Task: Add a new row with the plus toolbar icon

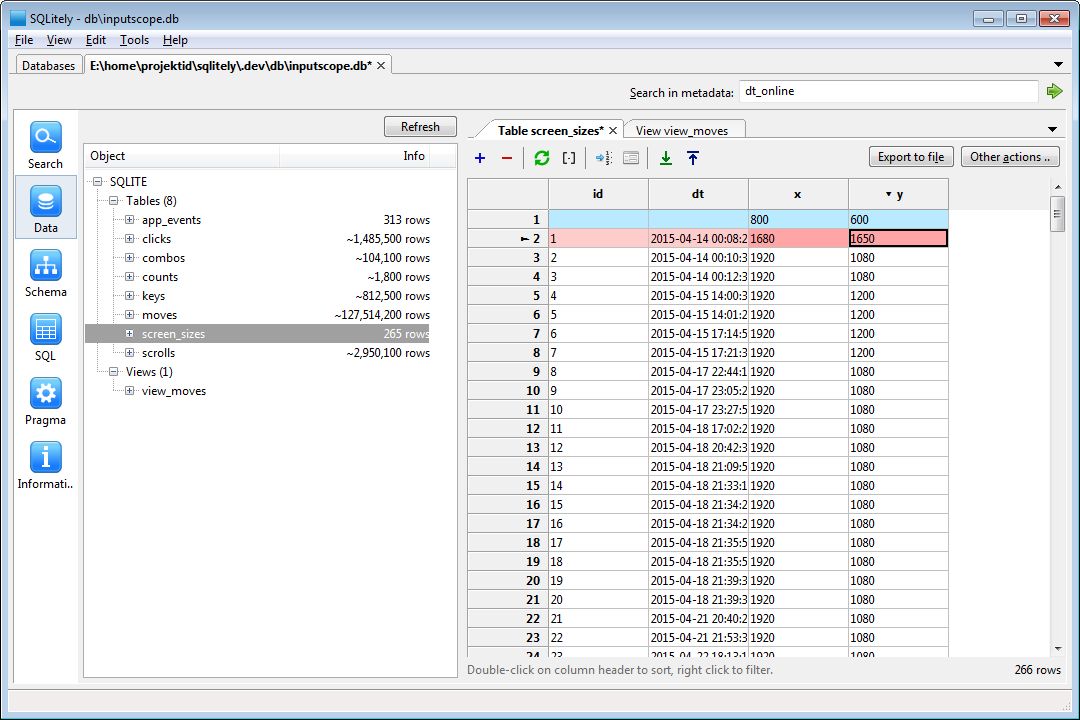Action: [x=479, y=158]
